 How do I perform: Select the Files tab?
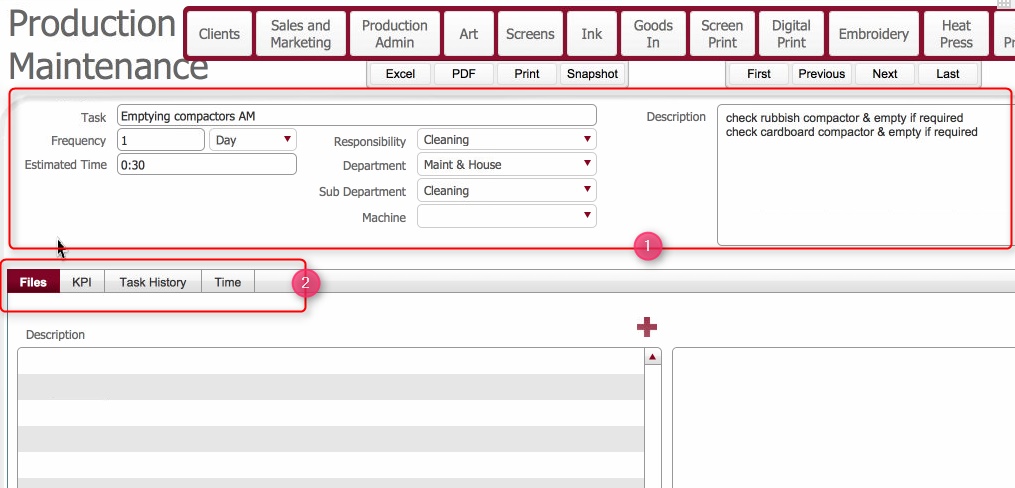point(33,282)
